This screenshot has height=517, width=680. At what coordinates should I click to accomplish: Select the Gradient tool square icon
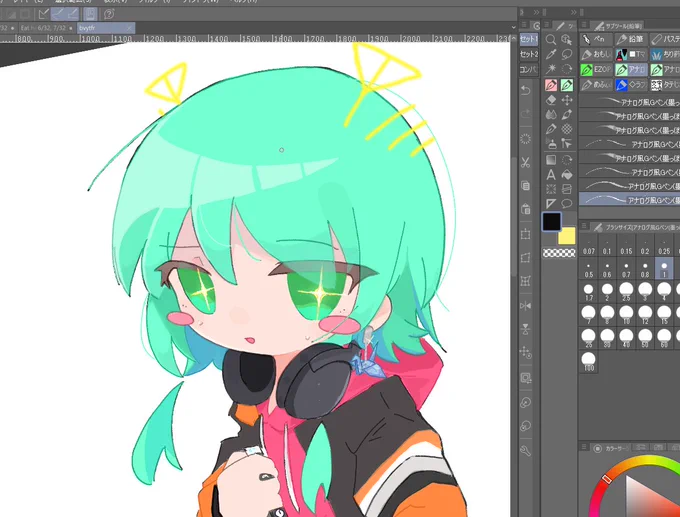pyautogui.click(x=551, y=160)
